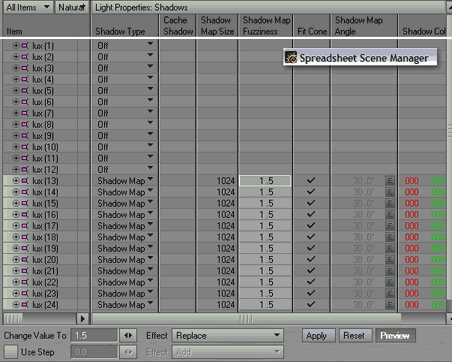Open envelope E button for lux (21) angle
452x362 pixels.
point(390,271)
